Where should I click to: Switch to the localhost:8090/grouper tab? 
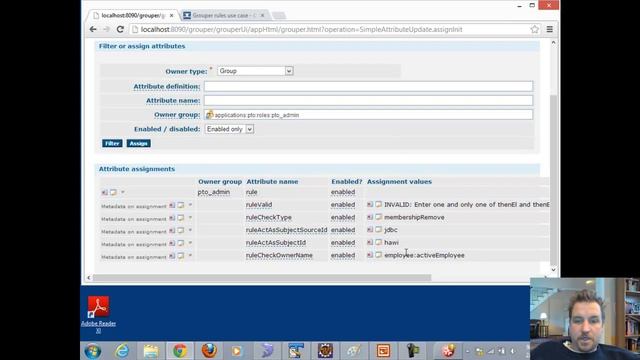(132, 16)
